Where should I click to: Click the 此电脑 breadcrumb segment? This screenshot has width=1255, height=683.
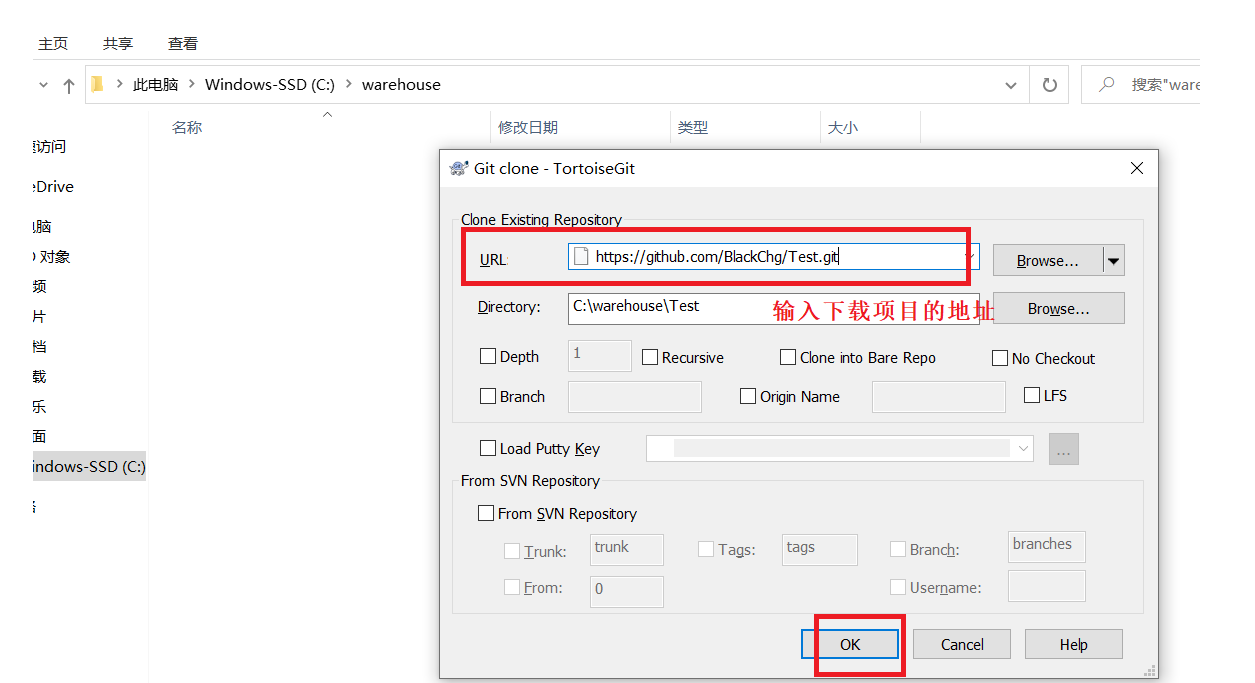click(x=155, y=84)
